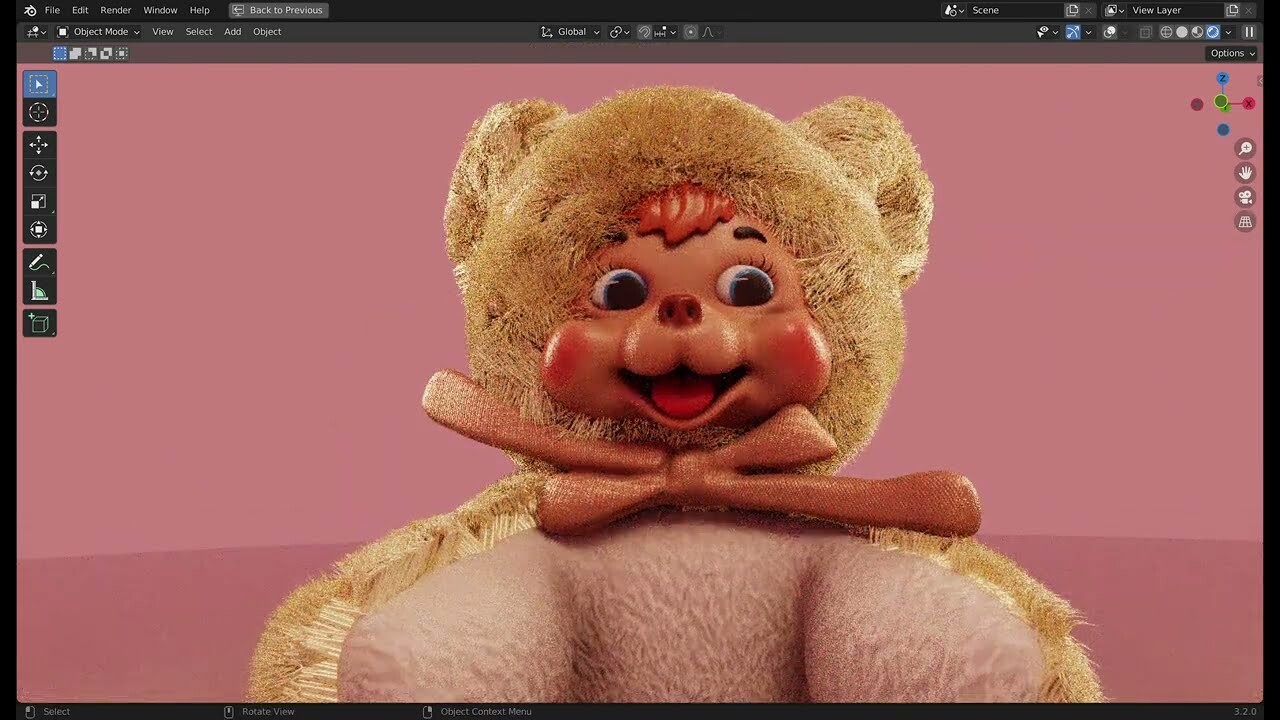1280x720 pixels.
Task: Click the Back to Previous button
Action: 278,10
